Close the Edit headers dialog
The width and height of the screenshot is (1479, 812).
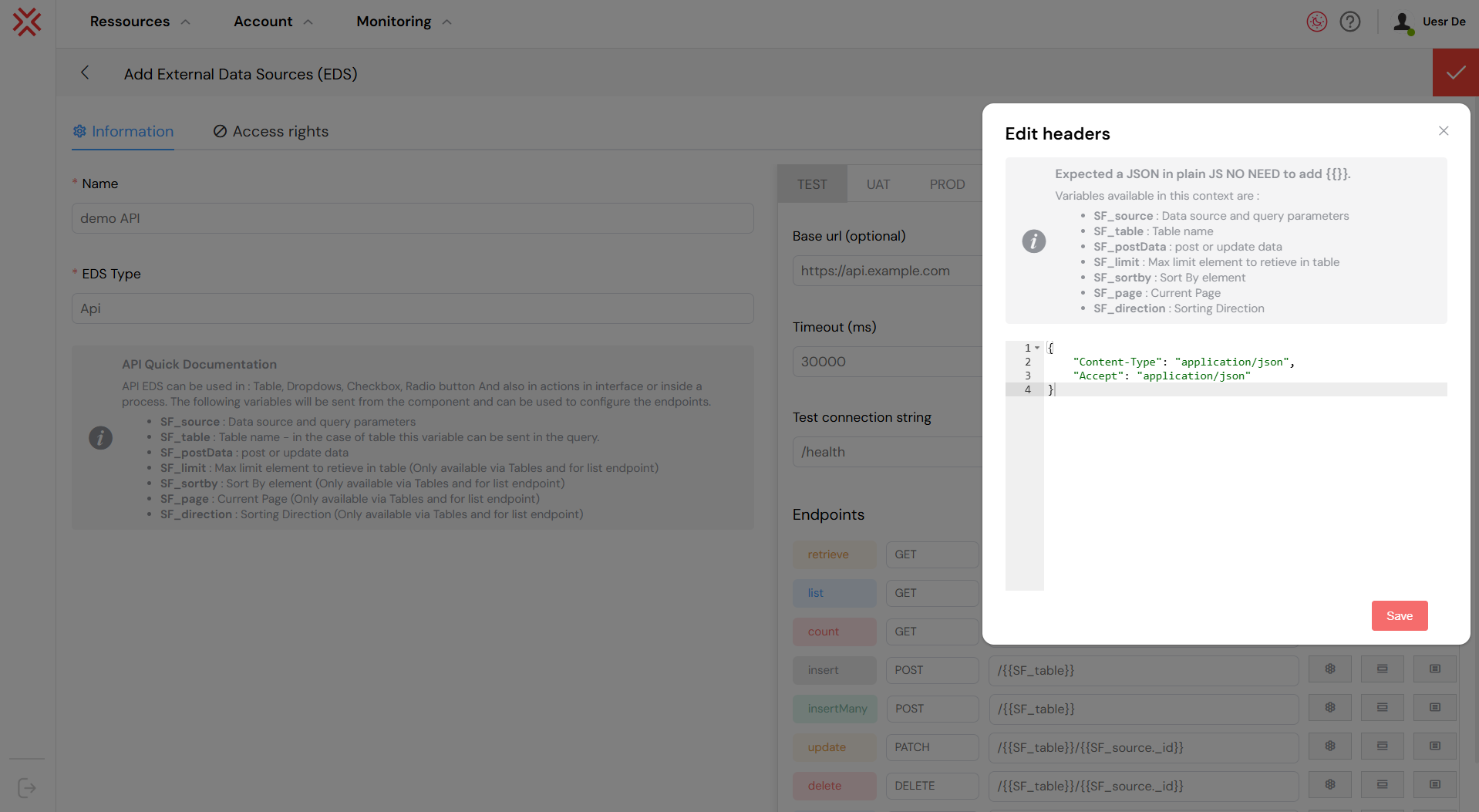(1444, 131)
